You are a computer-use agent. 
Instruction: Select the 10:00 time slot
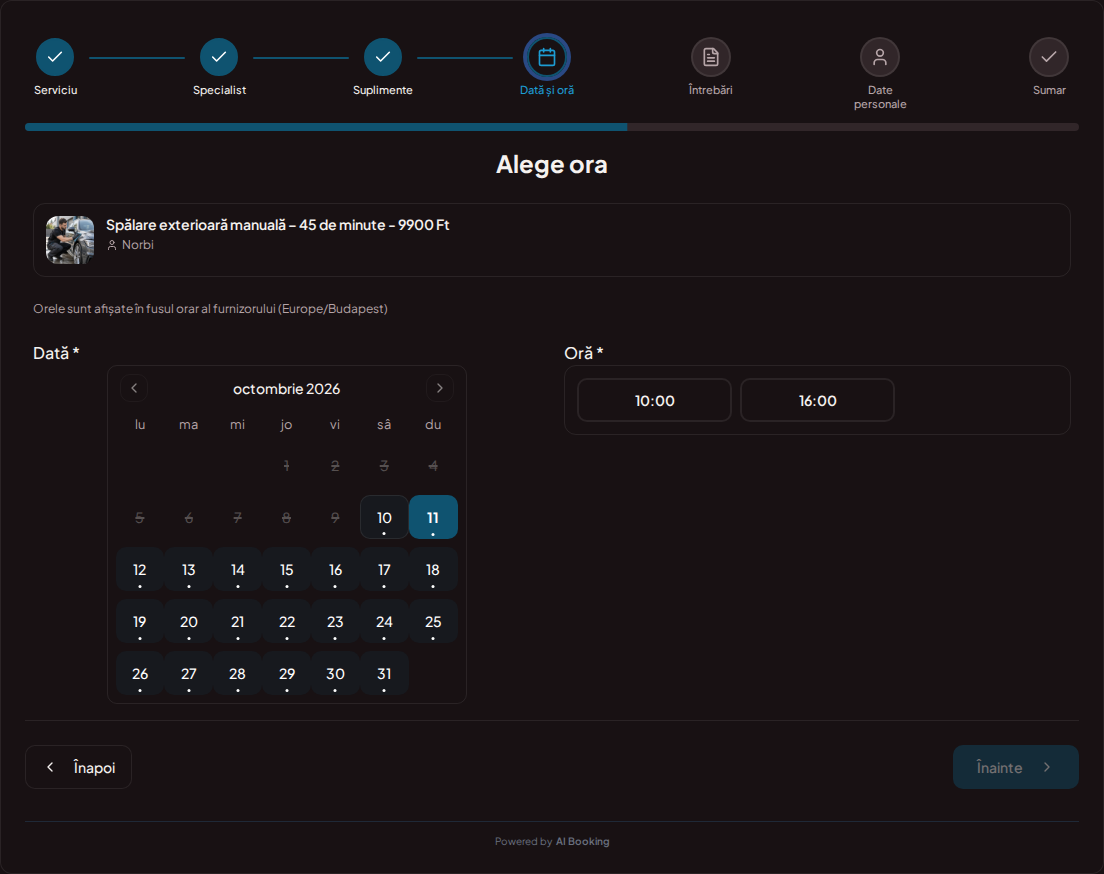(x=654, y=400)
